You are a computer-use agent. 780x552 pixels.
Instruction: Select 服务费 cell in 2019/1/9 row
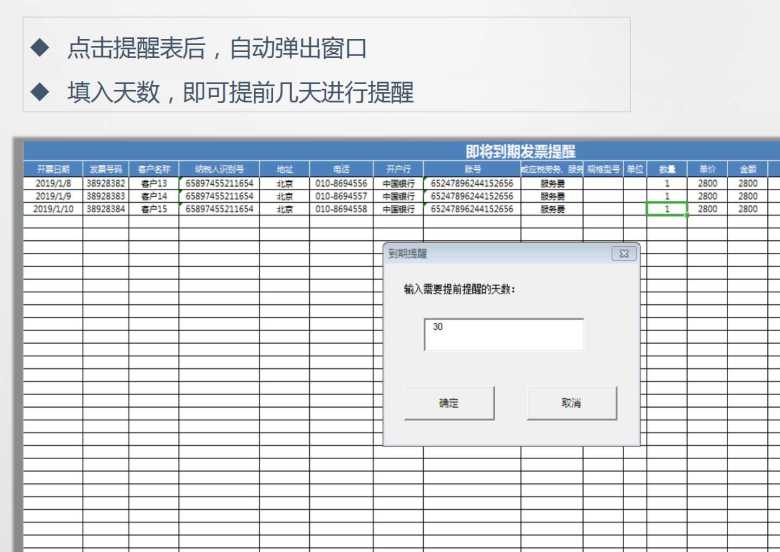(552, 196)
